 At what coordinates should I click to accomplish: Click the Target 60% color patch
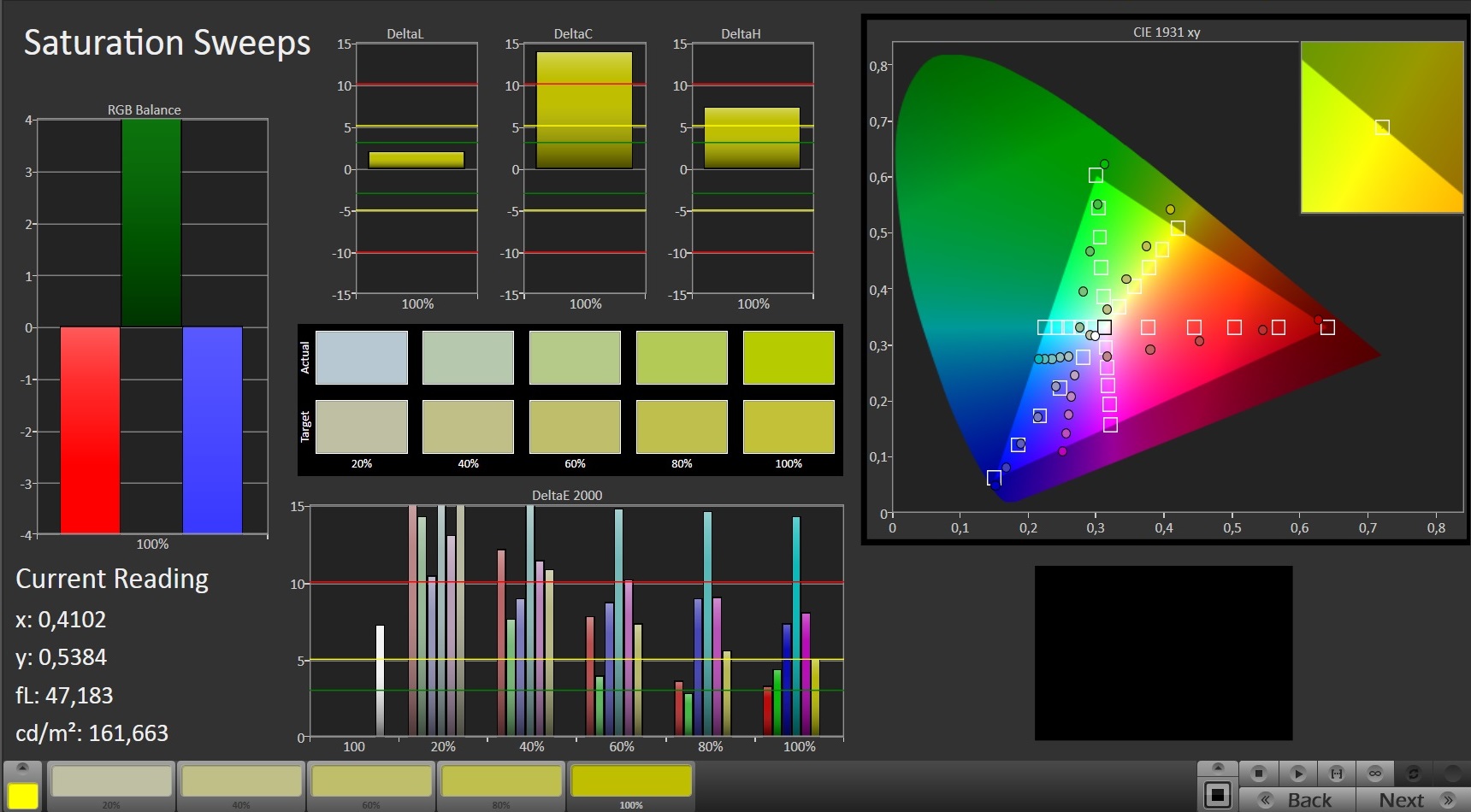(x=575, y=427)
